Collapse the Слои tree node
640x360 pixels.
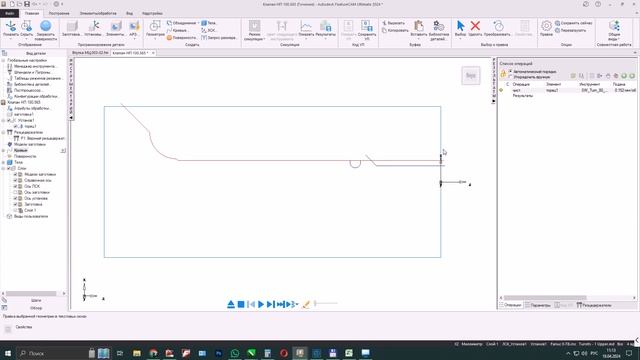pyautogui.click(x=3, y=168)
